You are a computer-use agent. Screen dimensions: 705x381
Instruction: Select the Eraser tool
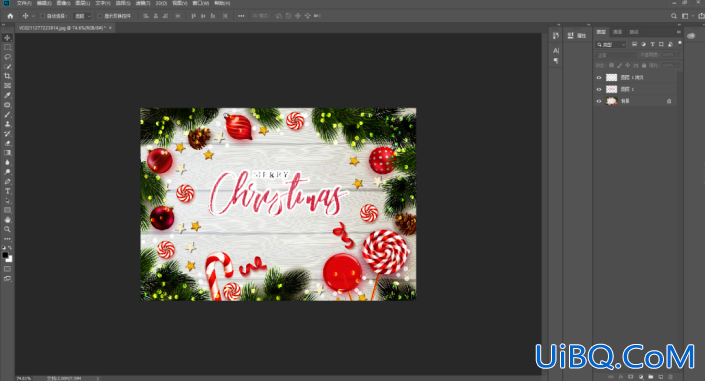point(7,143)
